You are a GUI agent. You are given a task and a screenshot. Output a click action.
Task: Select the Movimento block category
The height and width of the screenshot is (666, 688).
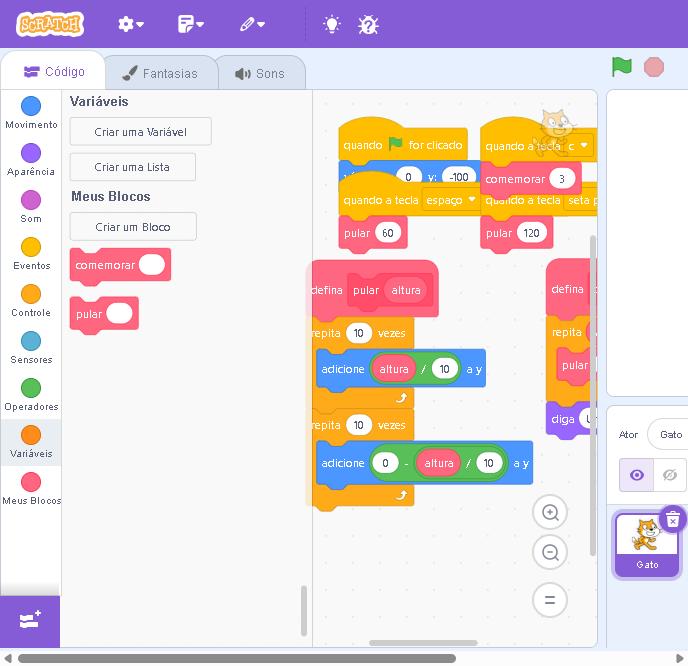click(31, 113)
